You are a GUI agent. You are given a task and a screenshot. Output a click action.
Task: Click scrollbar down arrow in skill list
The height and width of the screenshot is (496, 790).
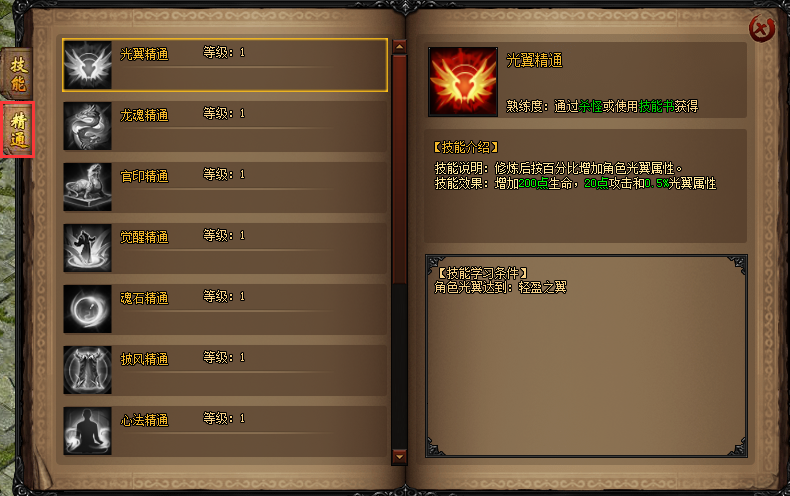[399, 457]
